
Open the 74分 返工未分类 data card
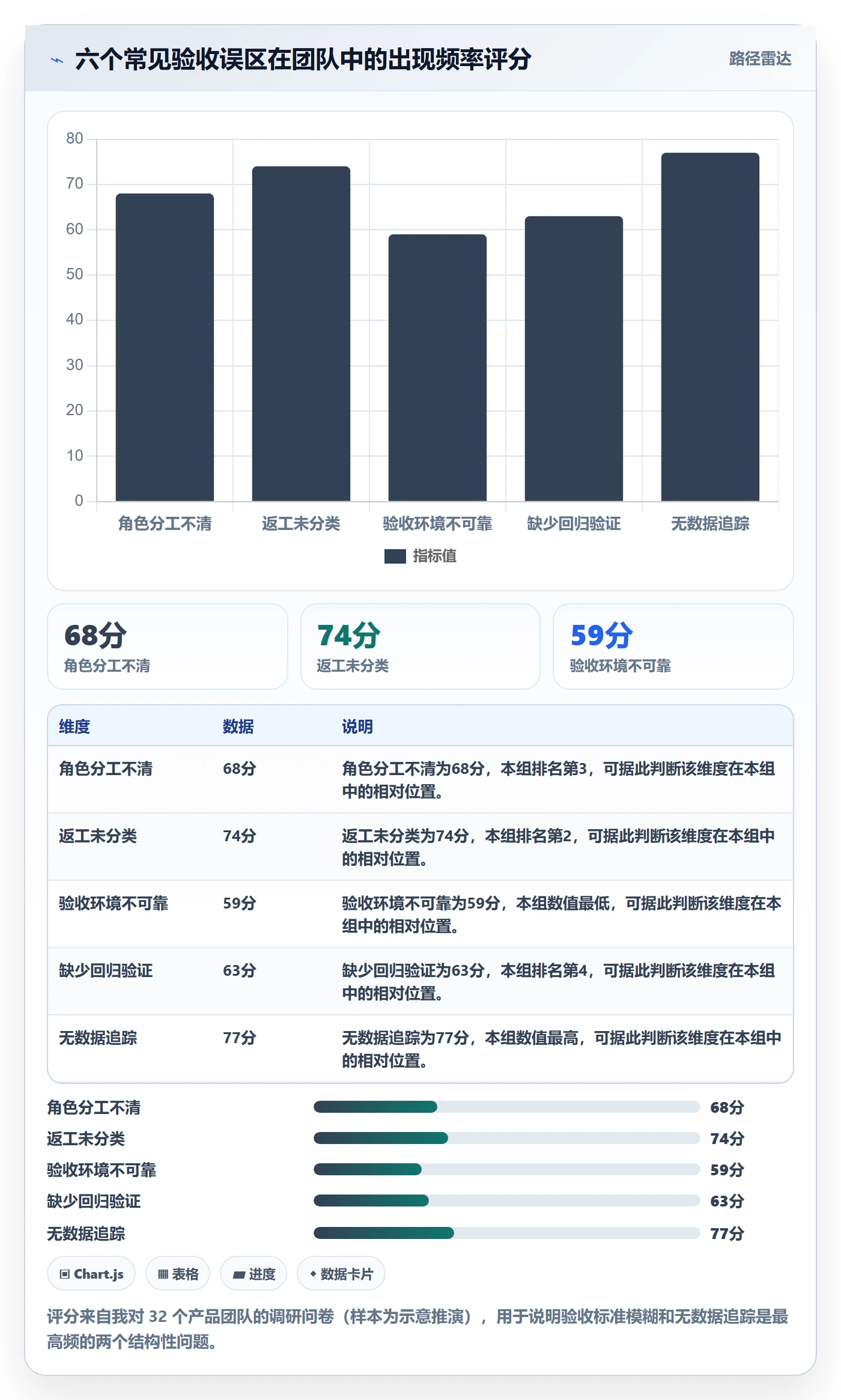point(421,647)
